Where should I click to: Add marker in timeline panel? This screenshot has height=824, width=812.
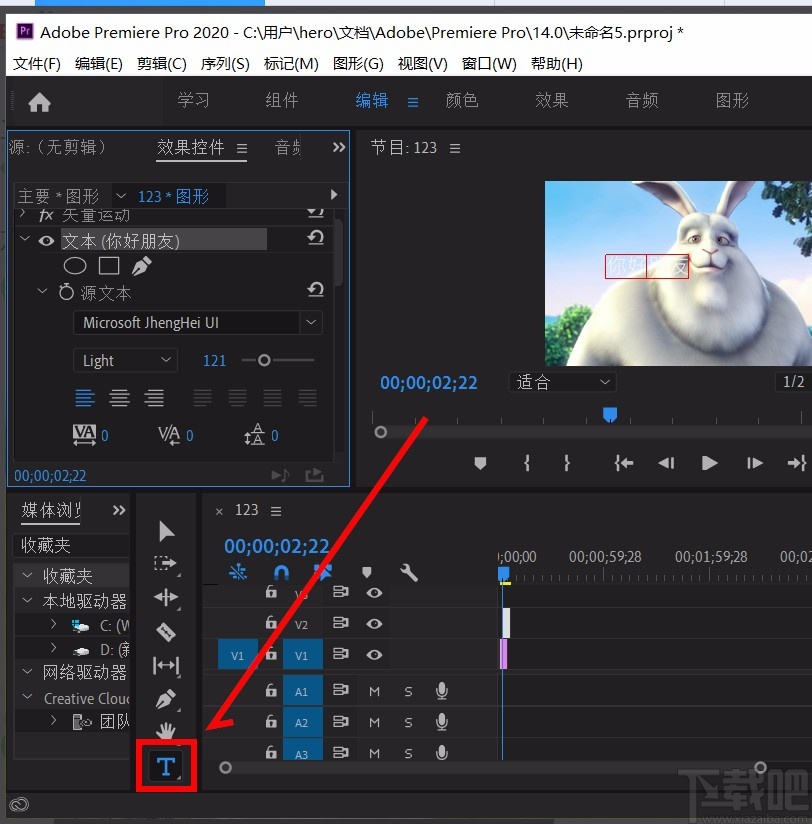click(x=367, y=572)
